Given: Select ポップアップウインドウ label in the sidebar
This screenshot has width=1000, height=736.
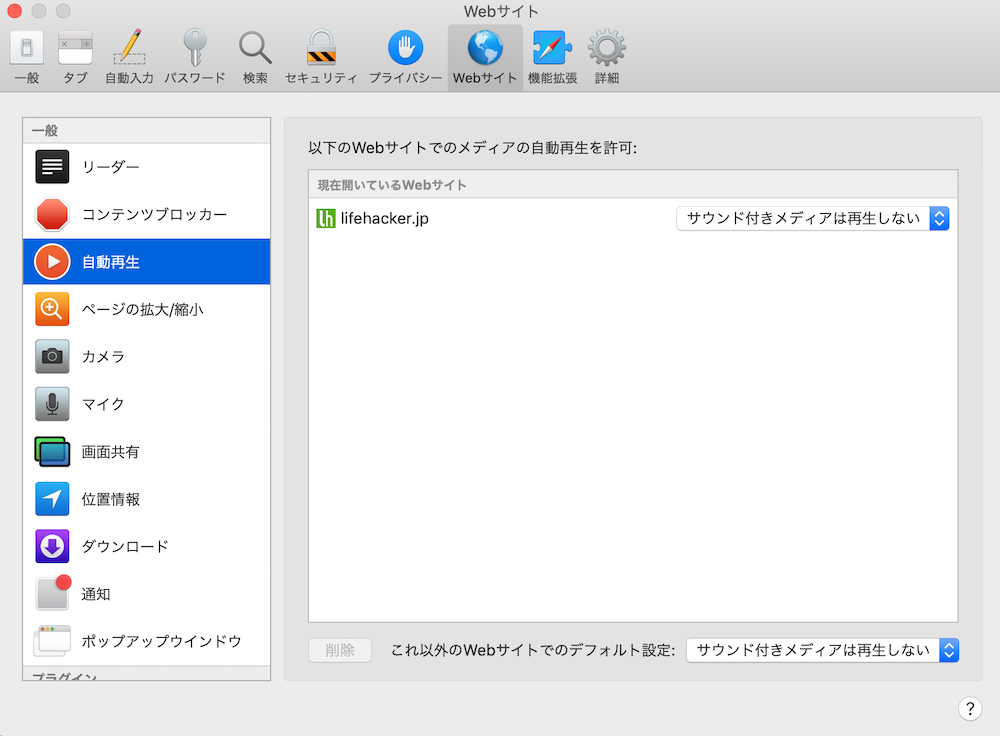Looking at the screenshot, I should 162,641.
